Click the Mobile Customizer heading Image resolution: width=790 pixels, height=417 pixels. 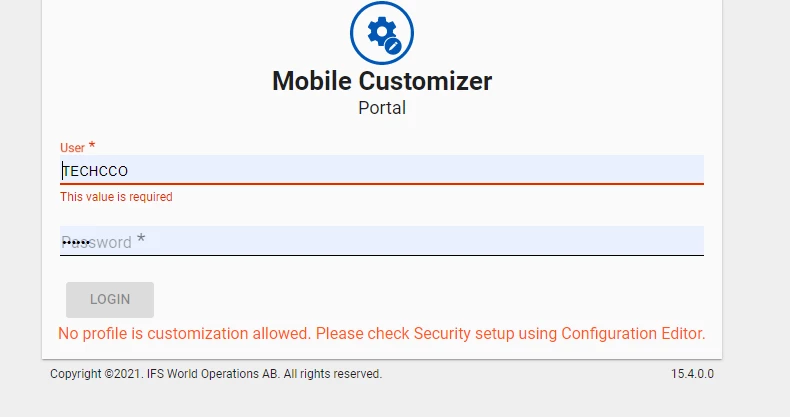(382, 81)
